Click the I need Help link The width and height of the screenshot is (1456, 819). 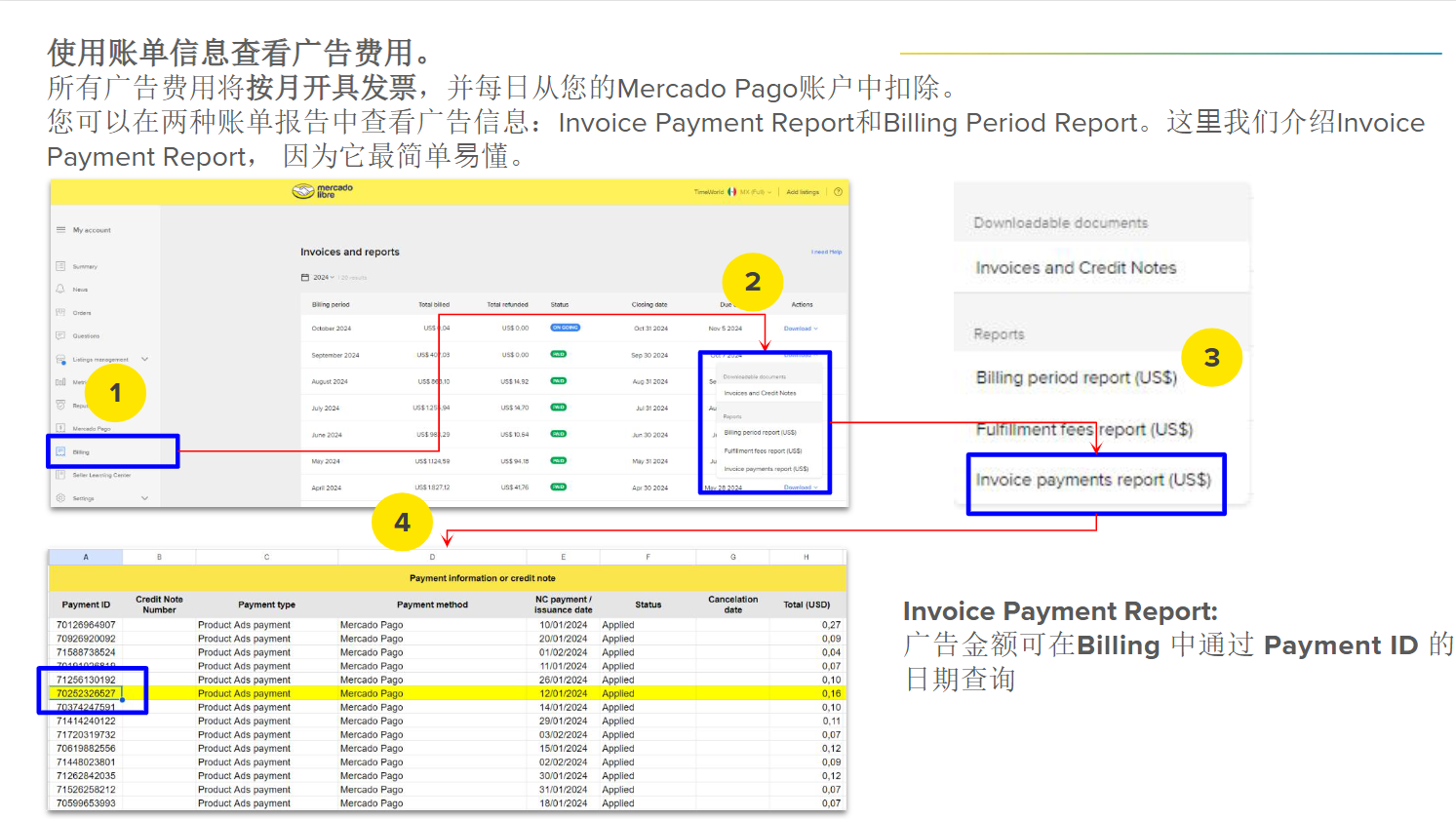pyautogui.click(x=826, y=252)
